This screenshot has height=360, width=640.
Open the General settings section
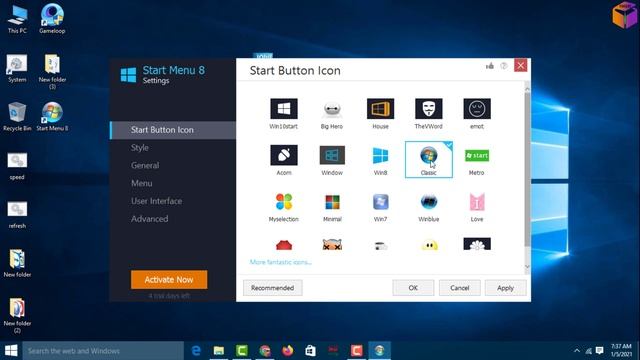tap(145, 165)
